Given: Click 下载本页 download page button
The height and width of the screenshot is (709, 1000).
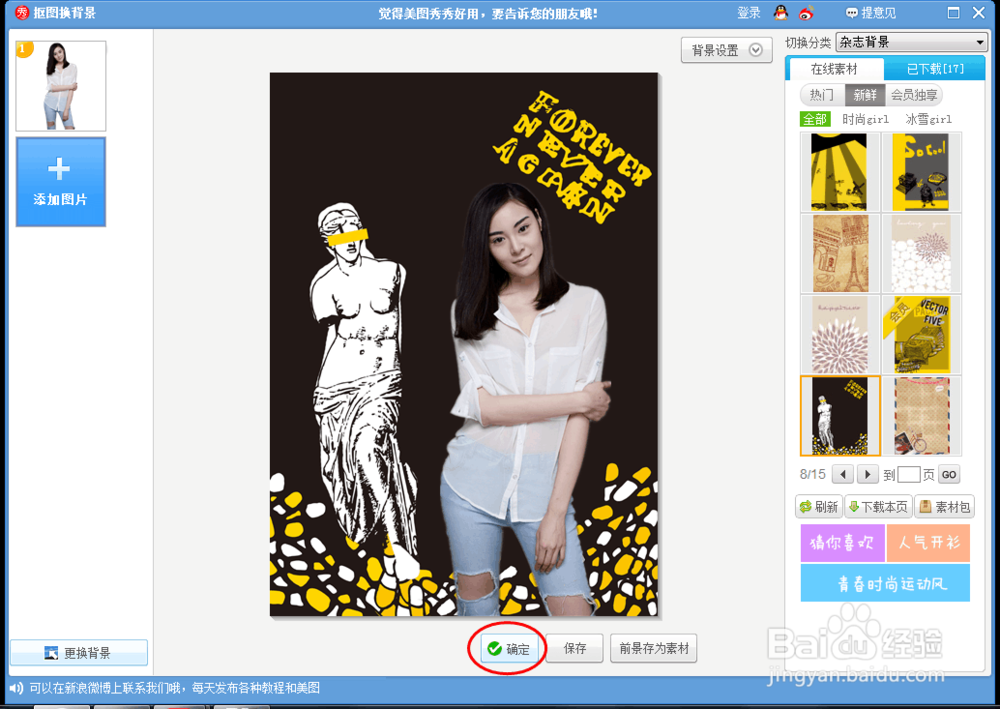Looking at the screenshot, I should tap(879, 507).
